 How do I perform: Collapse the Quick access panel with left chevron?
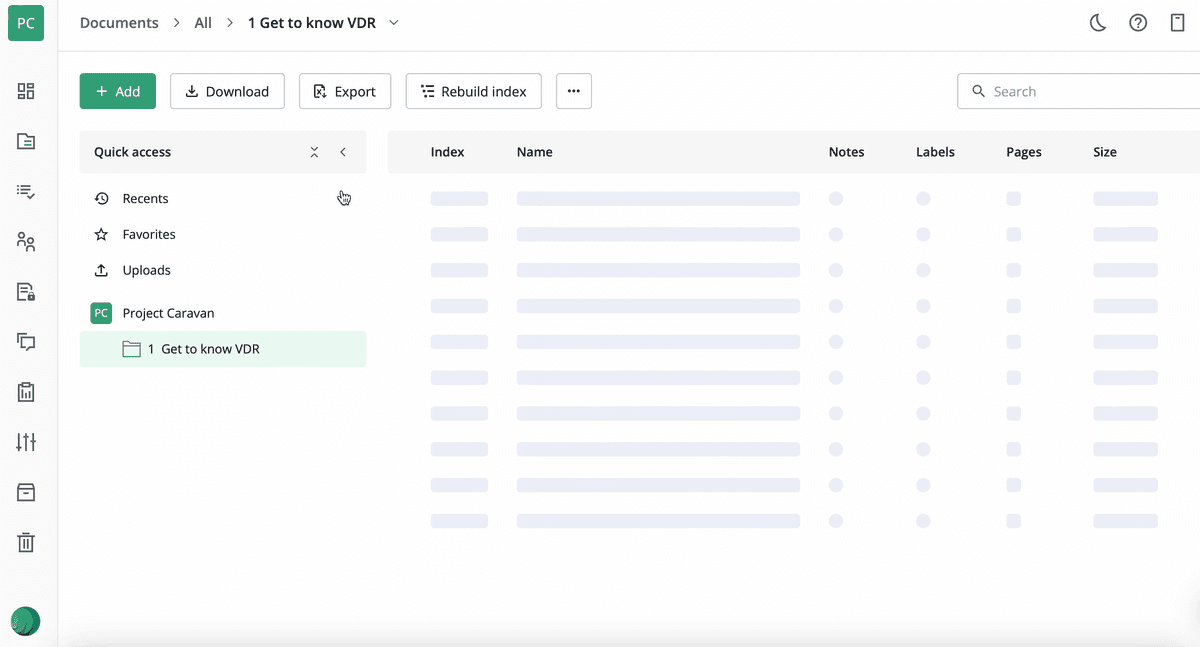click(x=343, y=152)
